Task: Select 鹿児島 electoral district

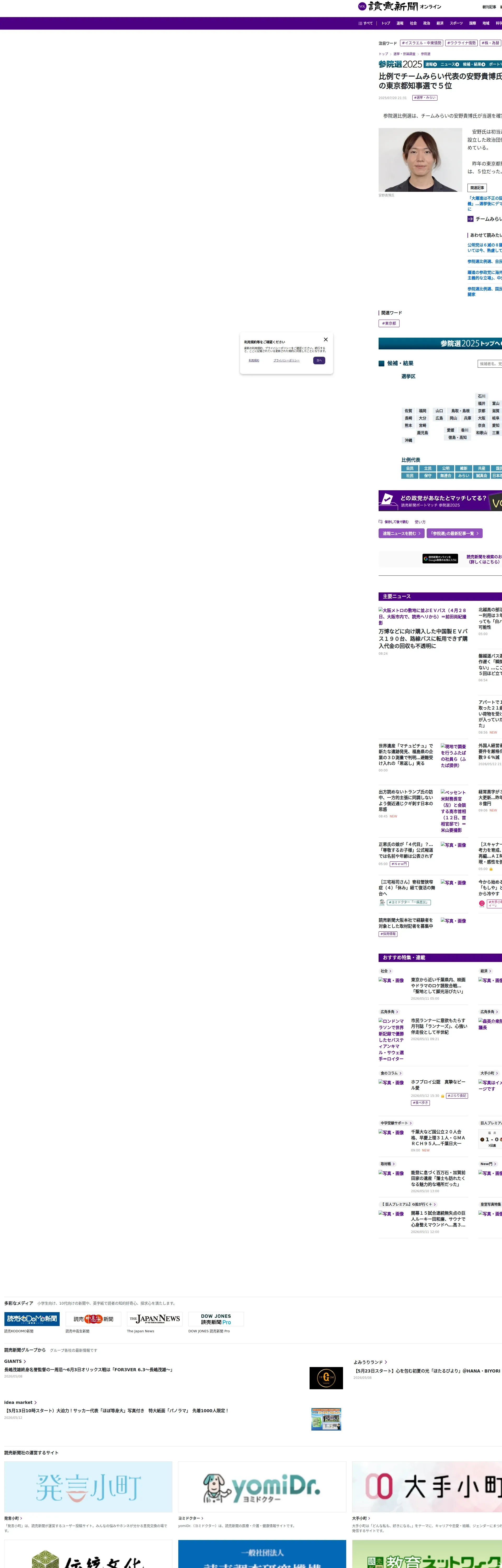Action: pos(422,433)
